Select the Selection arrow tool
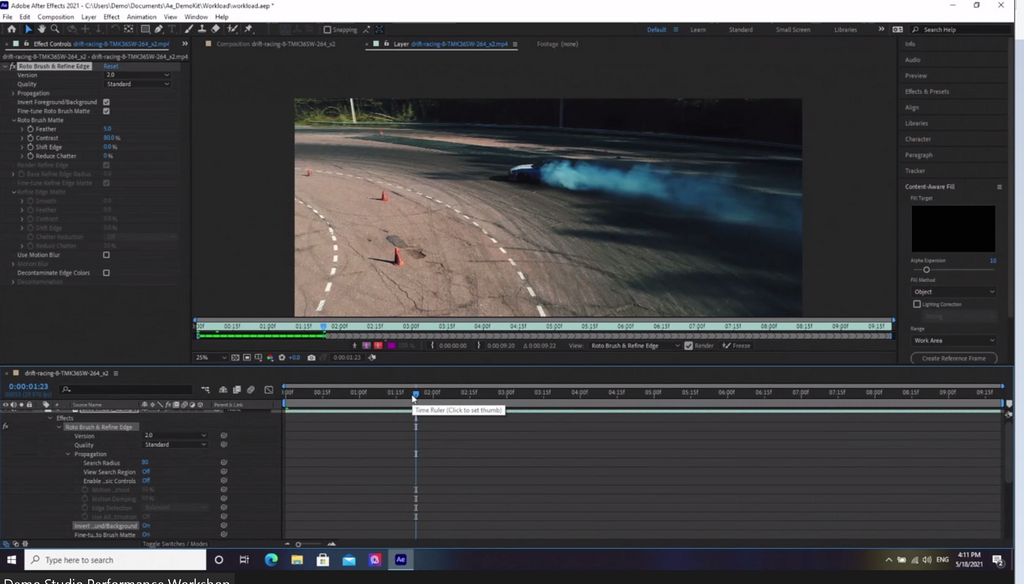 point(28,29)
